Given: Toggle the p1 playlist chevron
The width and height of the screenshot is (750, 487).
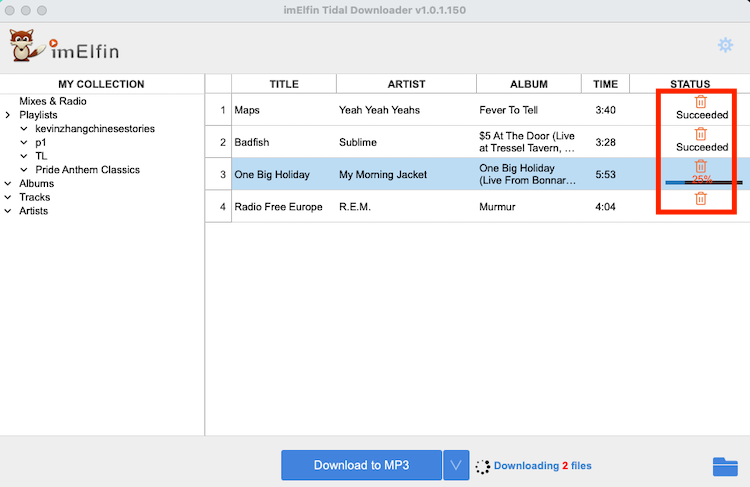Looking at the screenshot, I should click(24, 143).
